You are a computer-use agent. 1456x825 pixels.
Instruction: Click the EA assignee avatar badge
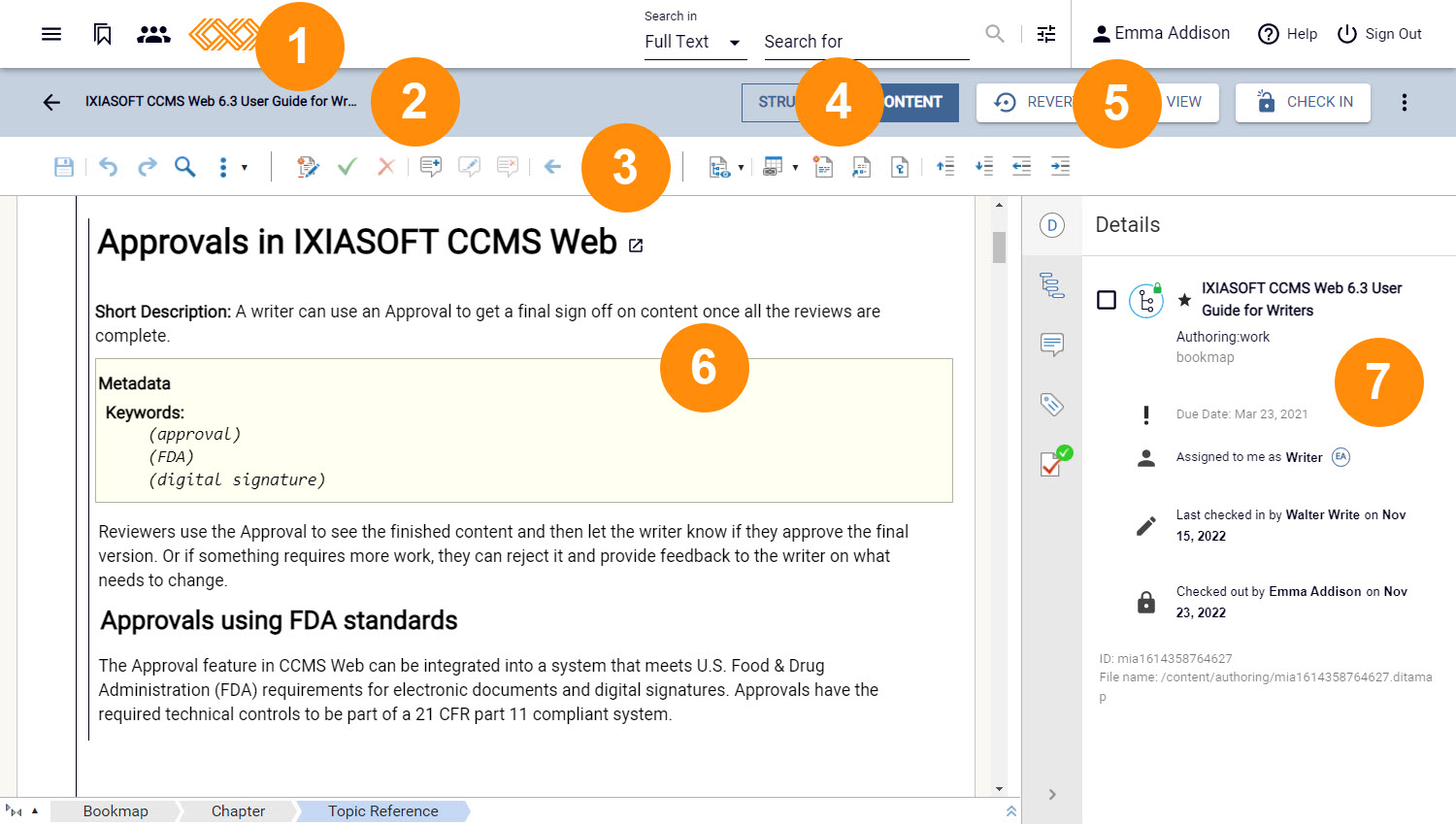tap(1340, 457)
